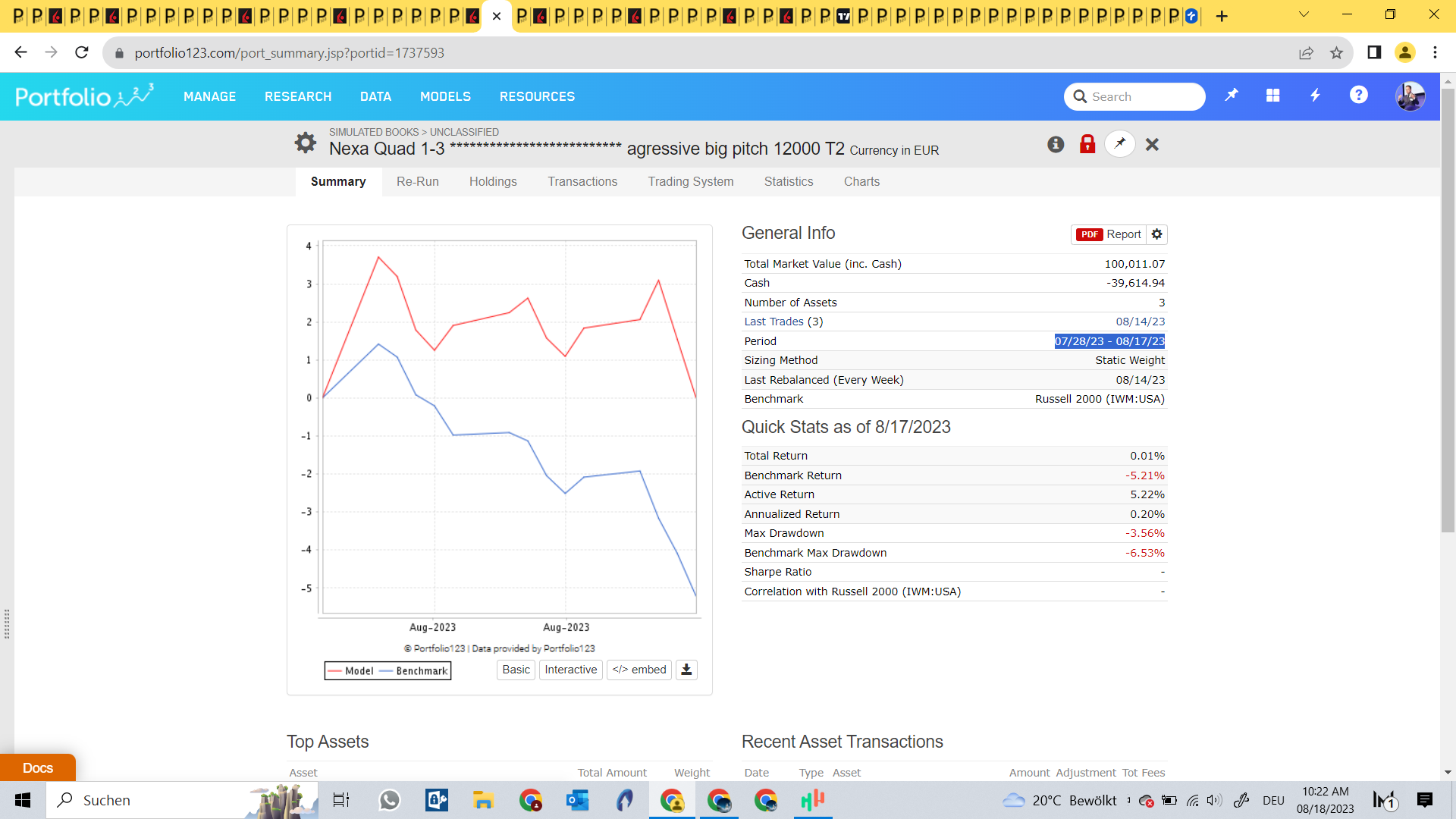Screen dimensions: 1456x819
Task: Open the portfolio info icon
Action: [1056, 144]
